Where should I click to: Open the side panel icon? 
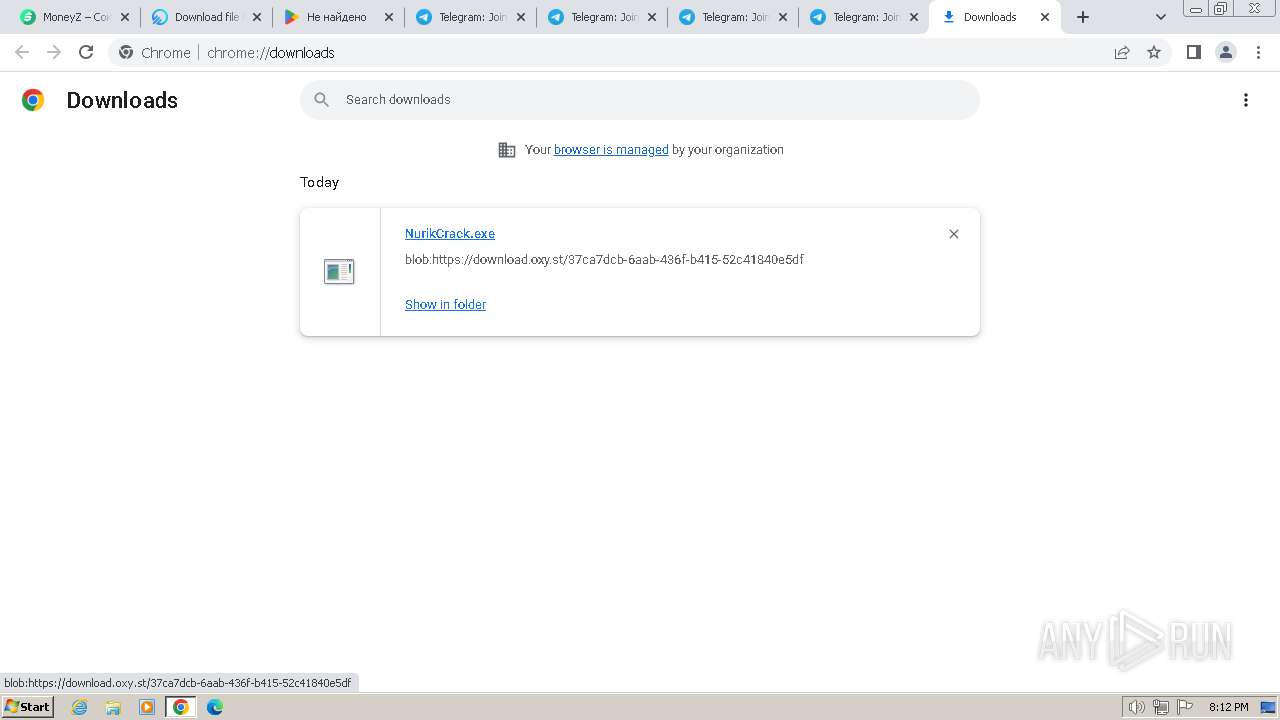pyautogui.click(x=1193, y=52)
